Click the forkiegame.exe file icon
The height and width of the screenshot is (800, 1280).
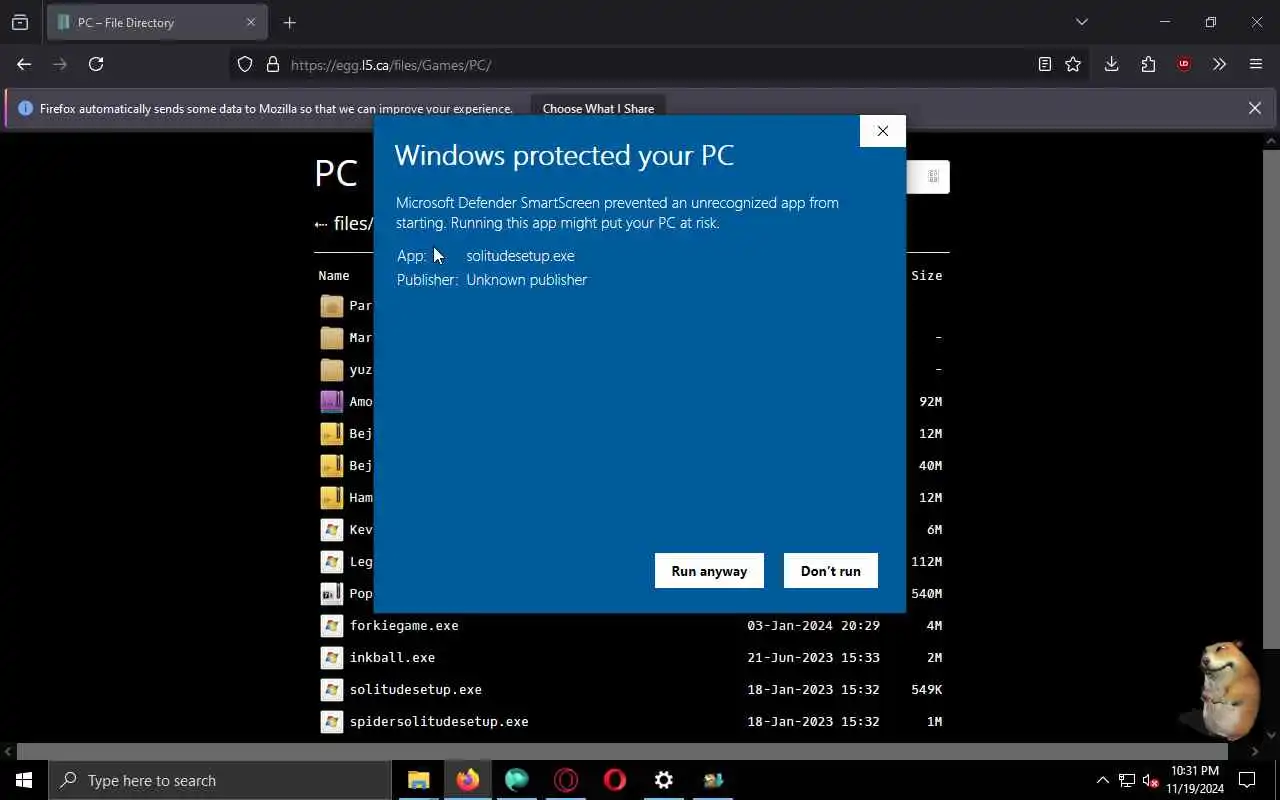[332, 625]
